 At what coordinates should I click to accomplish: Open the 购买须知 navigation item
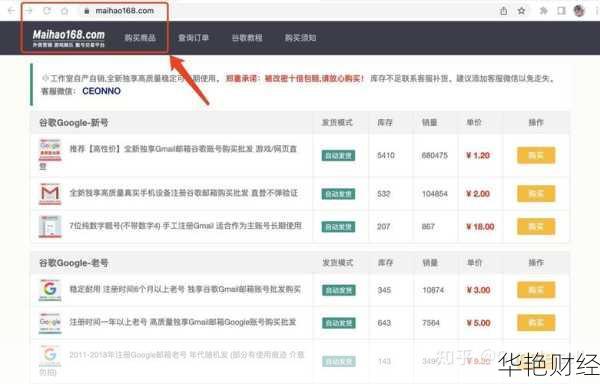point(300,38)
